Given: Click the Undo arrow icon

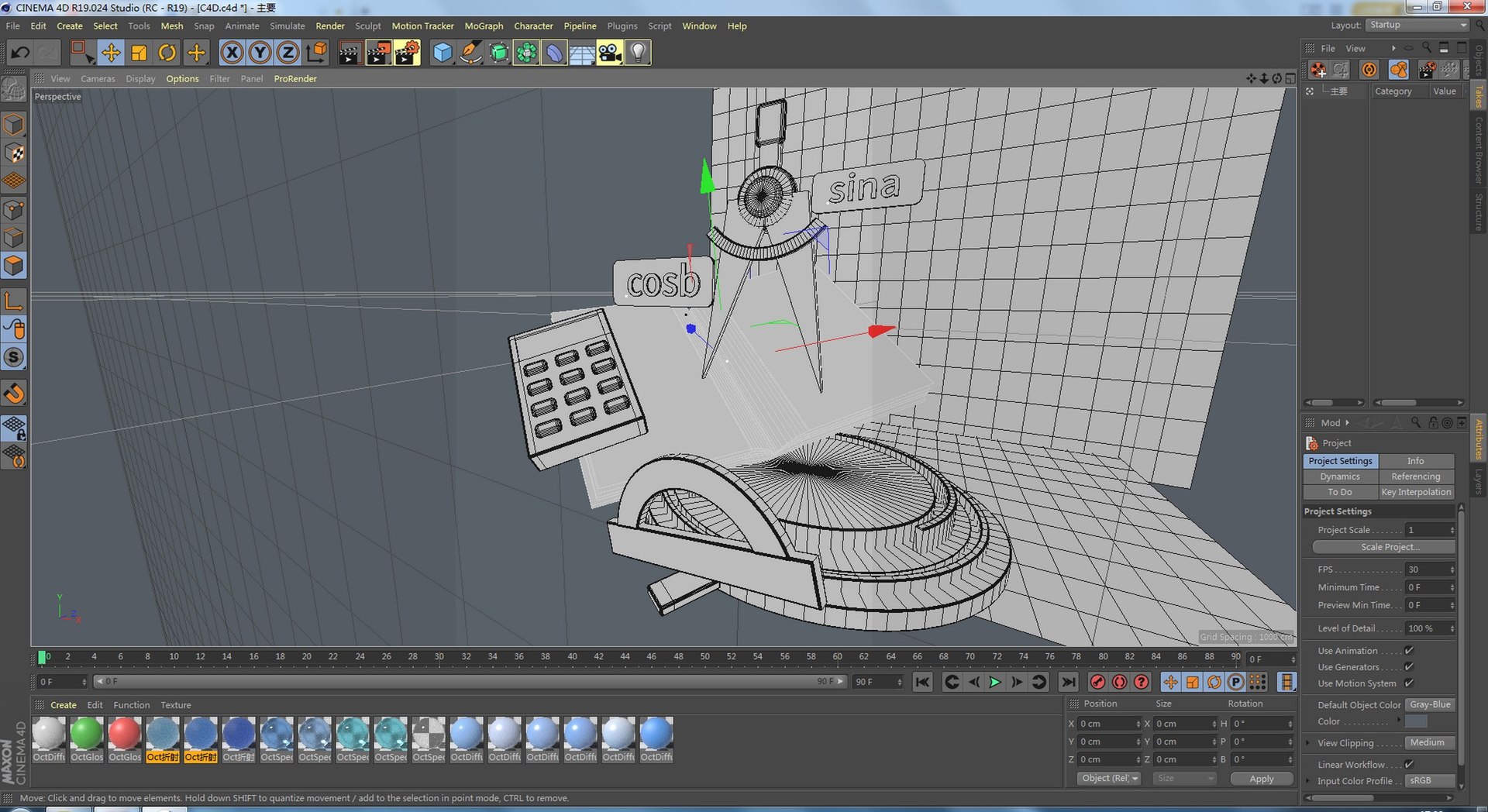Looking at the screenshot, I should coord(20,53).
